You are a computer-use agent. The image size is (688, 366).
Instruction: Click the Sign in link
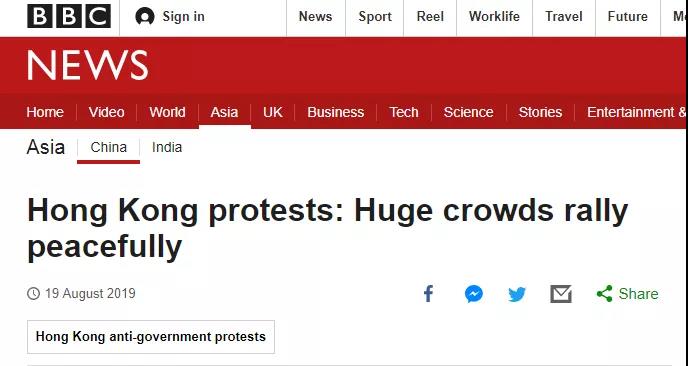pyautogui.click(x=183, y=17)
